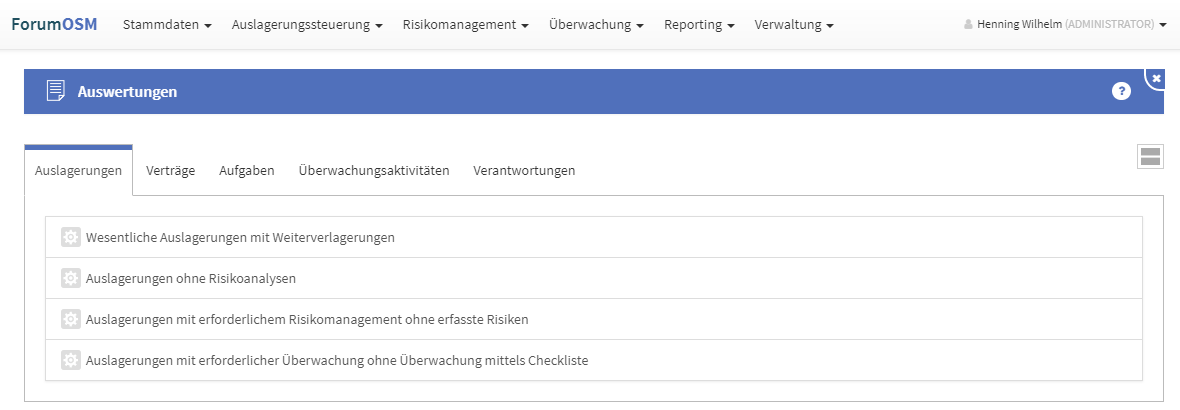Open the Risikomanagement dropdown
This screenshot has height=410, width=1180.
tap(466, 24)
